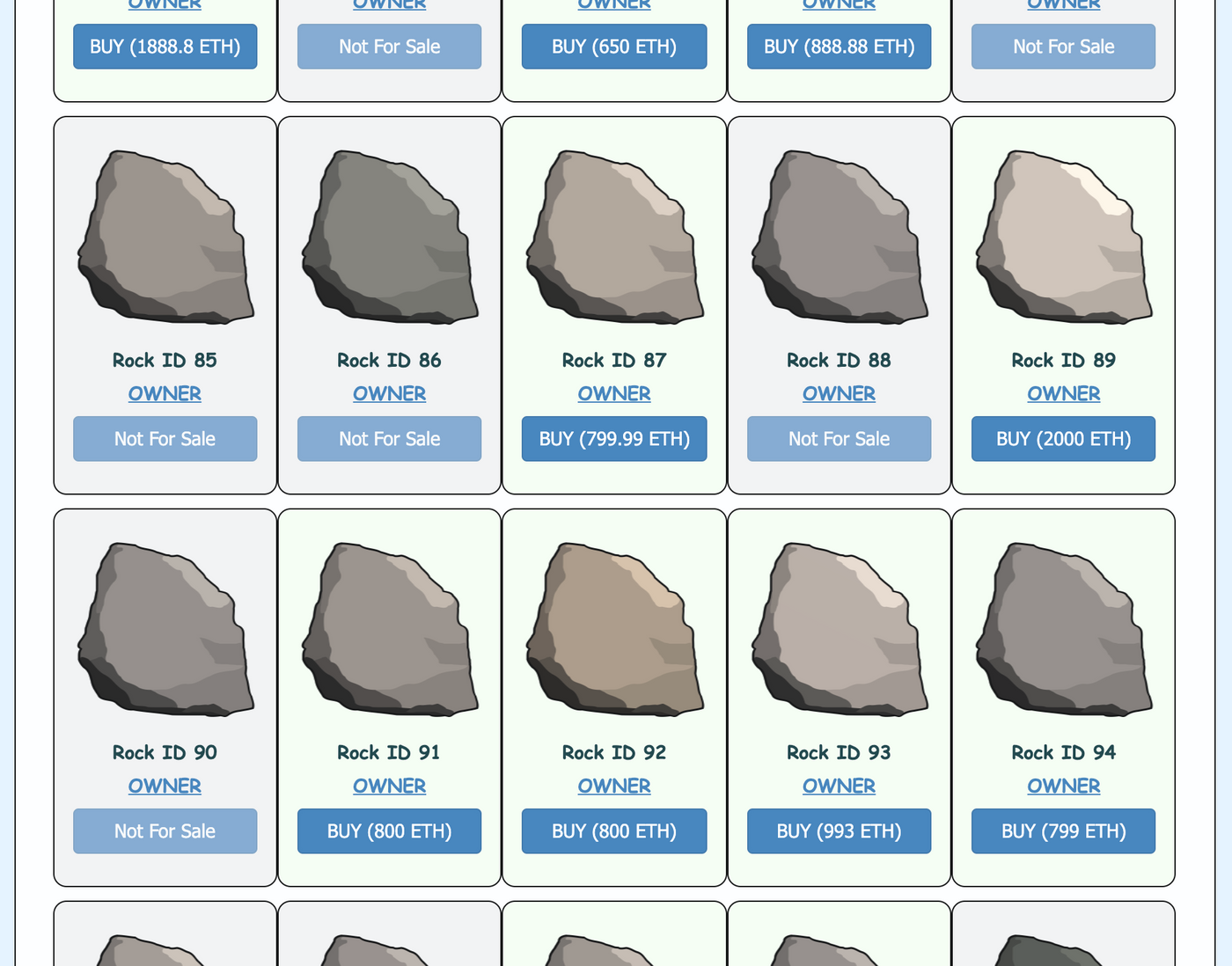Click the Rock ID 87 image

[615, 237]
